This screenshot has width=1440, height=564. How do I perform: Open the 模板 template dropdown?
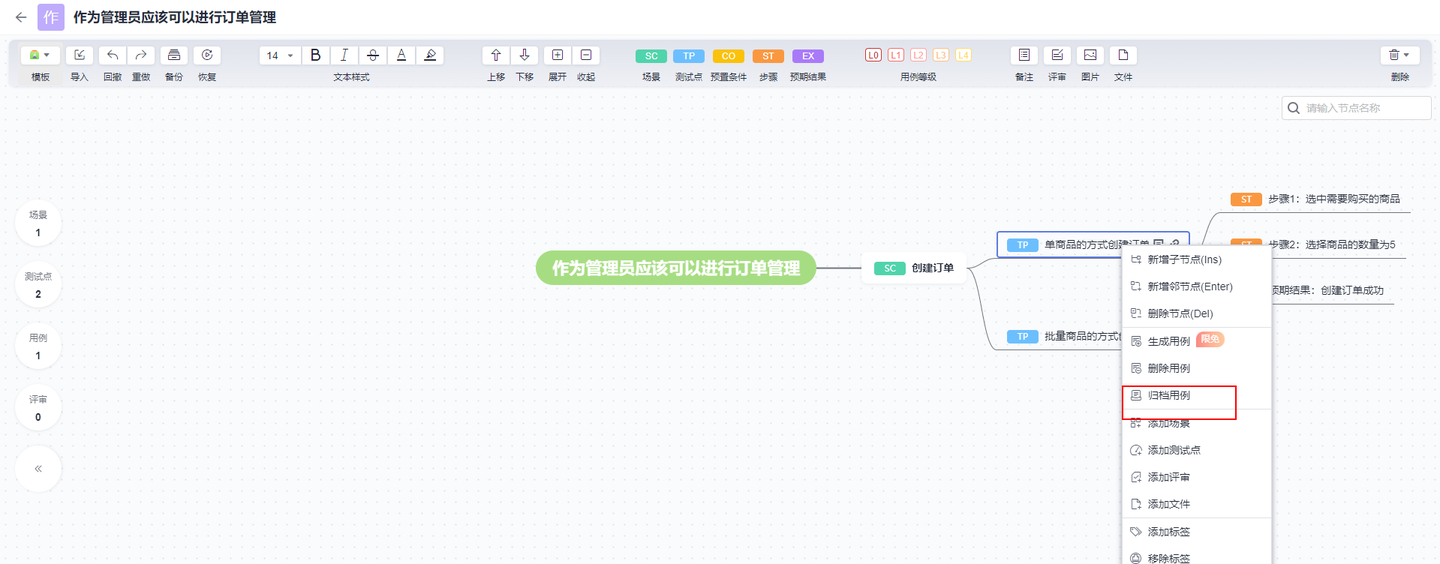tap(40, 55)
